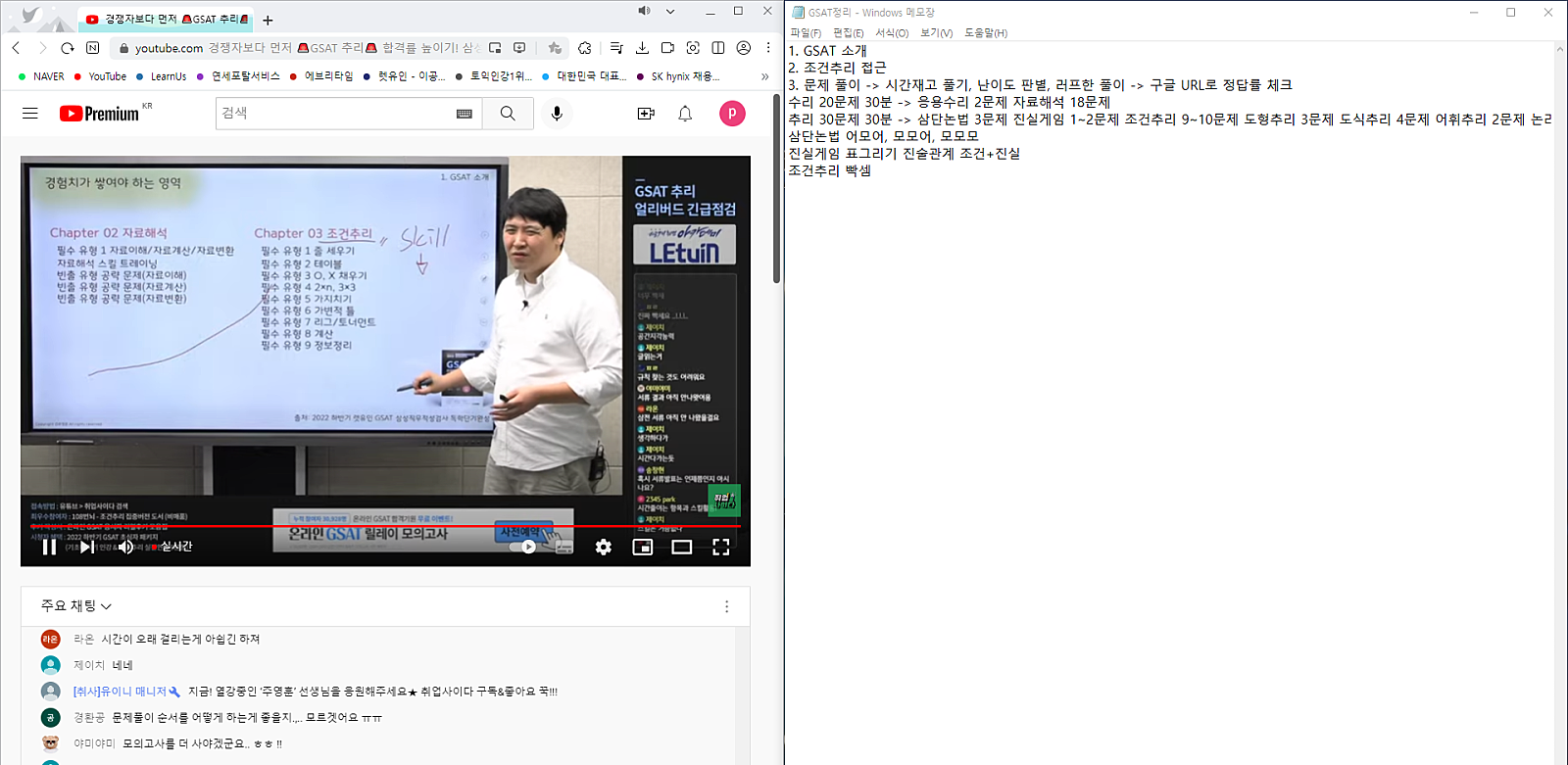Image resolution: width=1568 pixels, height=765 pixels.
Task: Click the voice search microphone icon
Action: point(557,114)
